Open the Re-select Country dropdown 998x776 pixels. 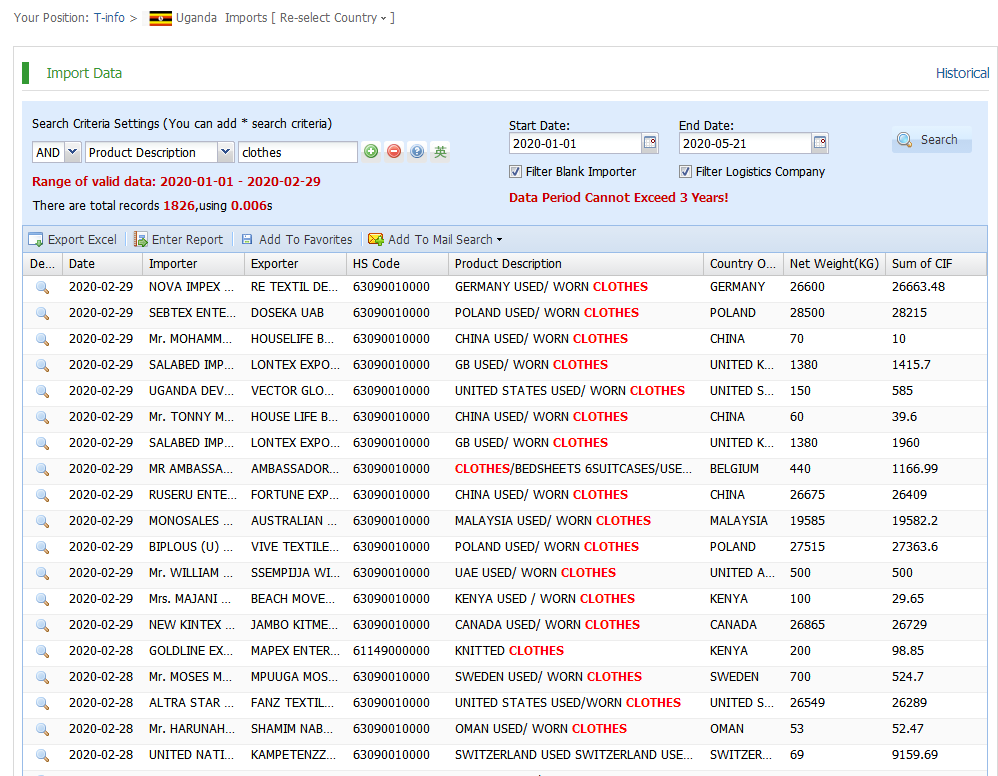[337, 18]
